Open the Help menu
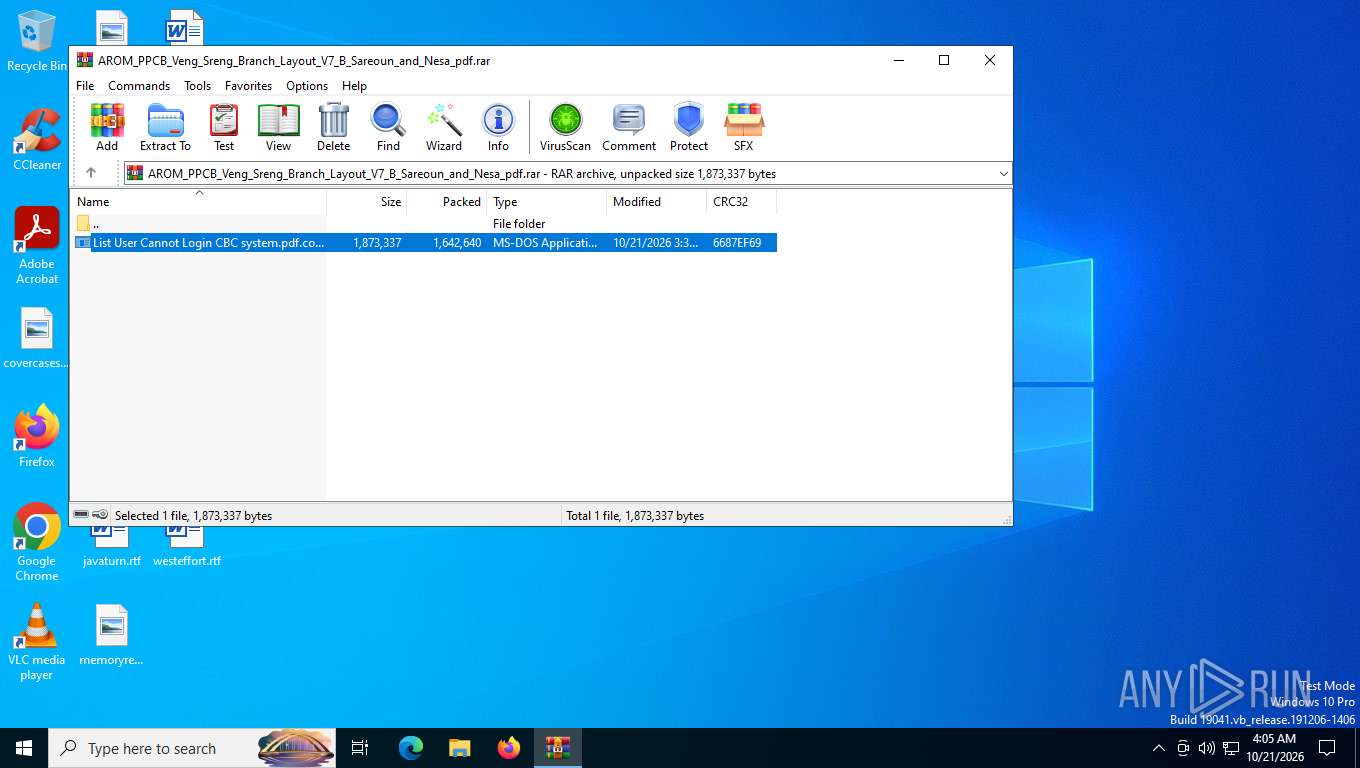Screen dimensions: 1360x768 [354, 86]
